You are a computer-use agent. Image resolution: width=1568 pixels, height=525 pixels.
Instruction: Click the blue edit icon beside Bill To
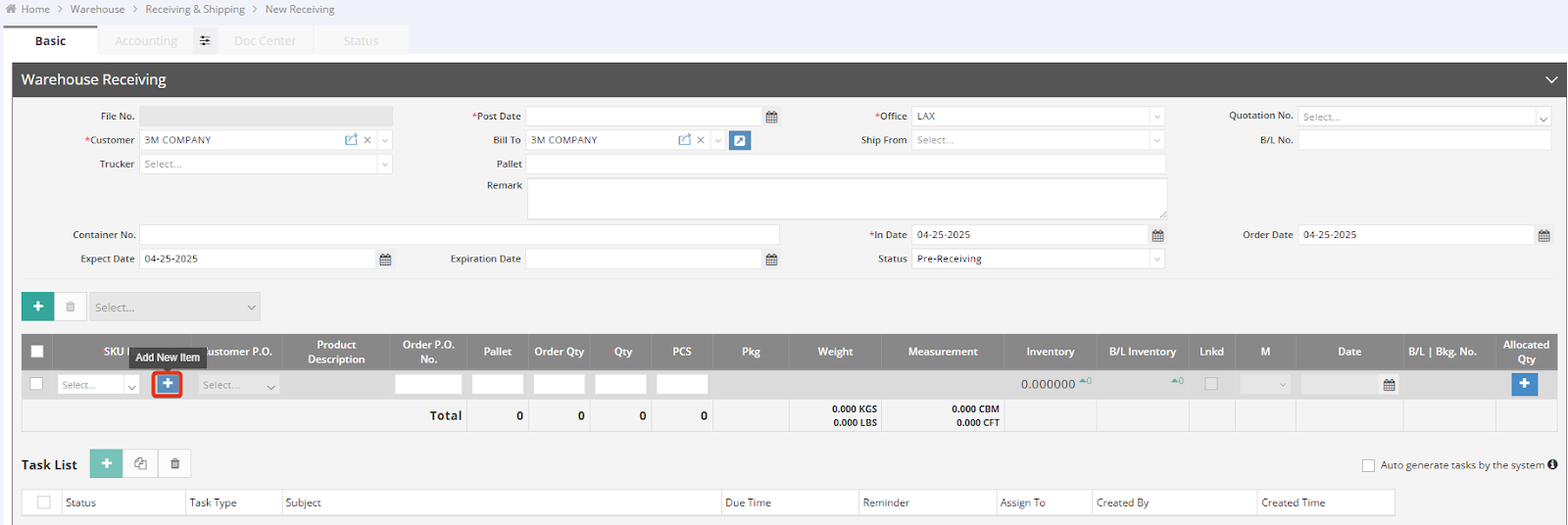[740, 140]
